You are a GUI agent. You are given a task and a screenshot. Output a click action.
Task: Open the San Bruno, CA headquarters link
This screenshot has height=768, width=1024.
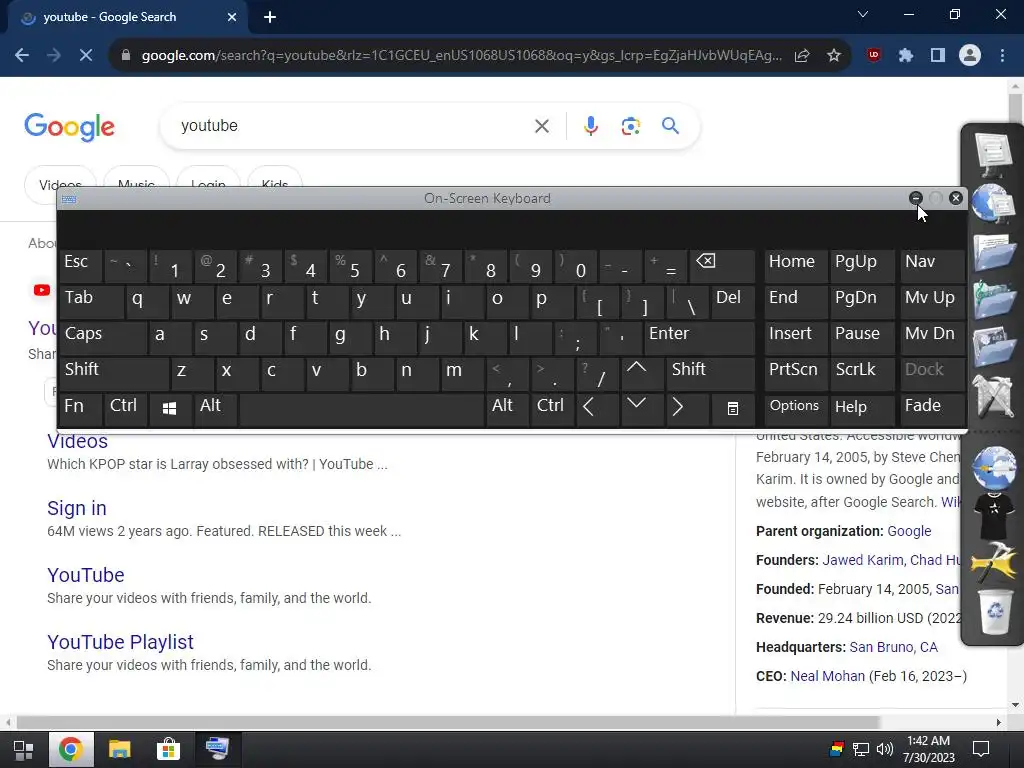(893, 647)
